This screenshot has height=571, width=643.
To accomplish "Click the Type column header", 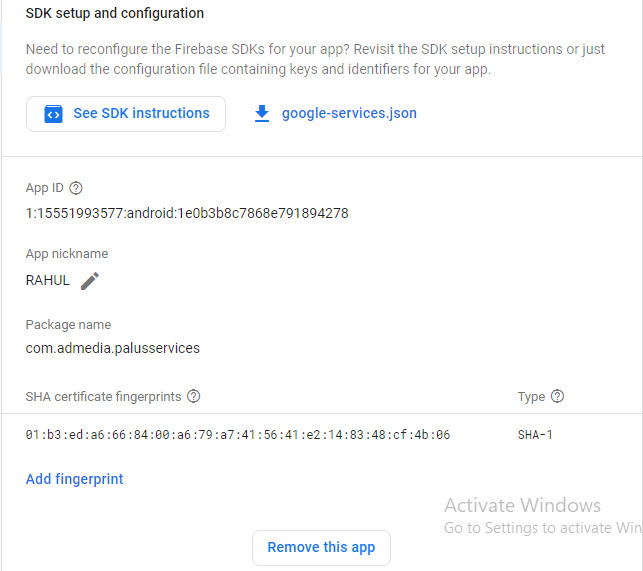I will pyautogui.click(x=531, y=397).
